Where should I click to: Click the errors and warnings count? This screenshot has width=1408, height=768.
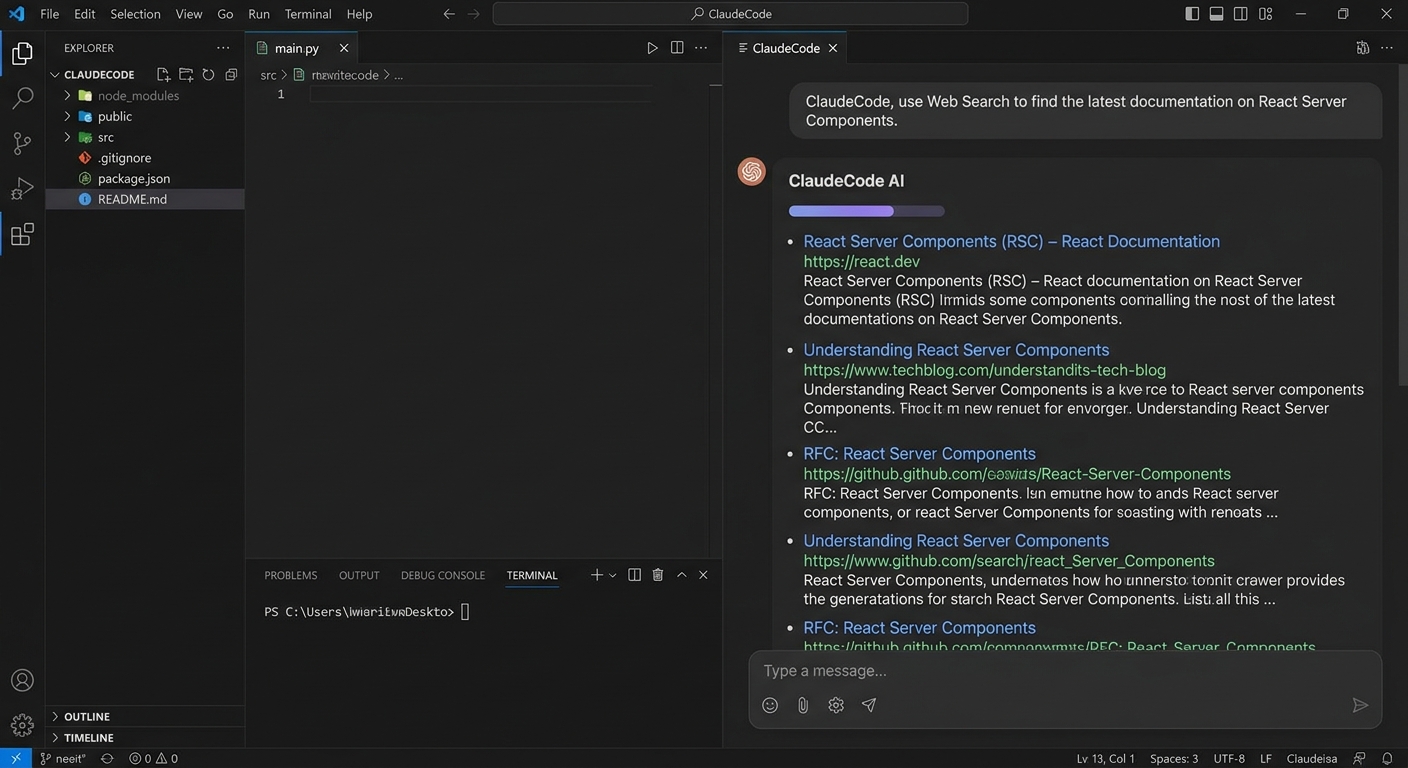153,758
